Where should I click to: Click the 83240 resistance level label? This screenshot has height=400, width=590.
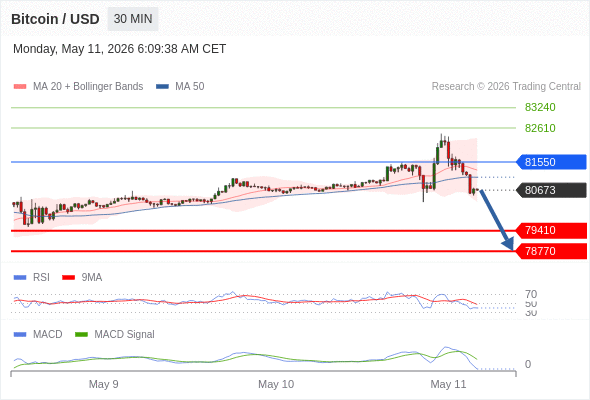click(540, 107)
